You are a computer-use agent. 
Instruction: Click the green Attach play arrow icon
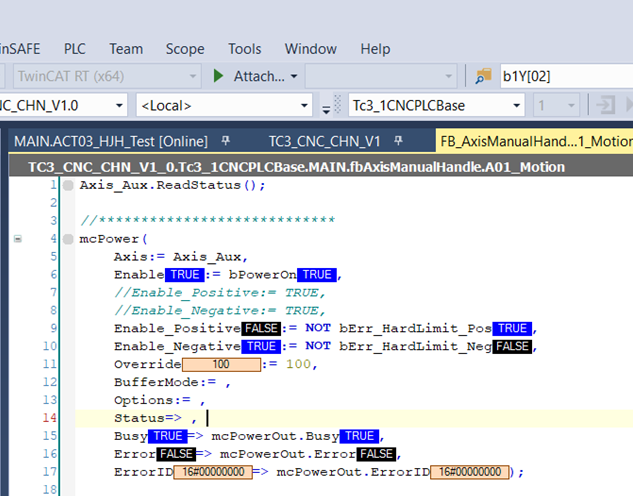[x=218, y=76]
